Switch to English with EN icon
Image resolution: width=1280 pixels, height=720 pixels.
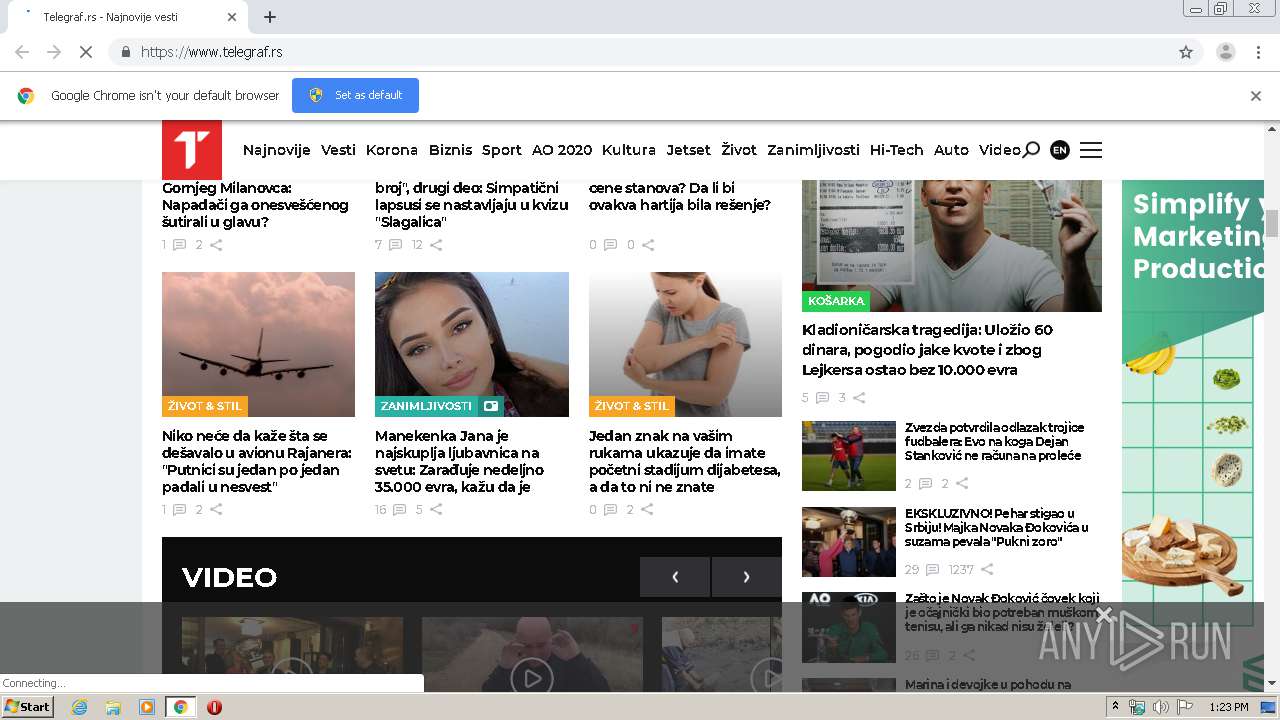[x=1060, y=150]
